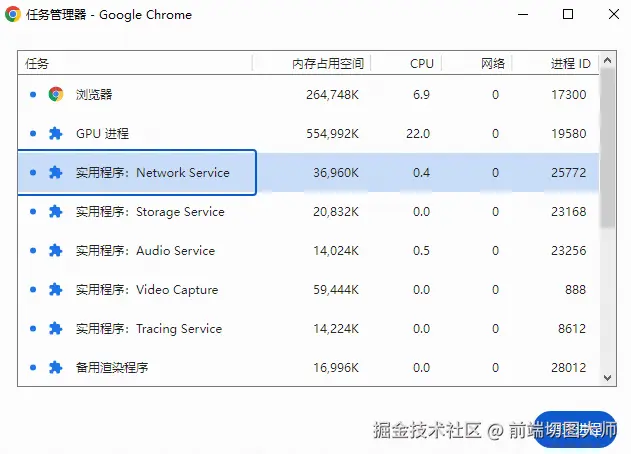631x454 pixels.
Task: Close the 任务管理器 window
Action: click(614, 14)
